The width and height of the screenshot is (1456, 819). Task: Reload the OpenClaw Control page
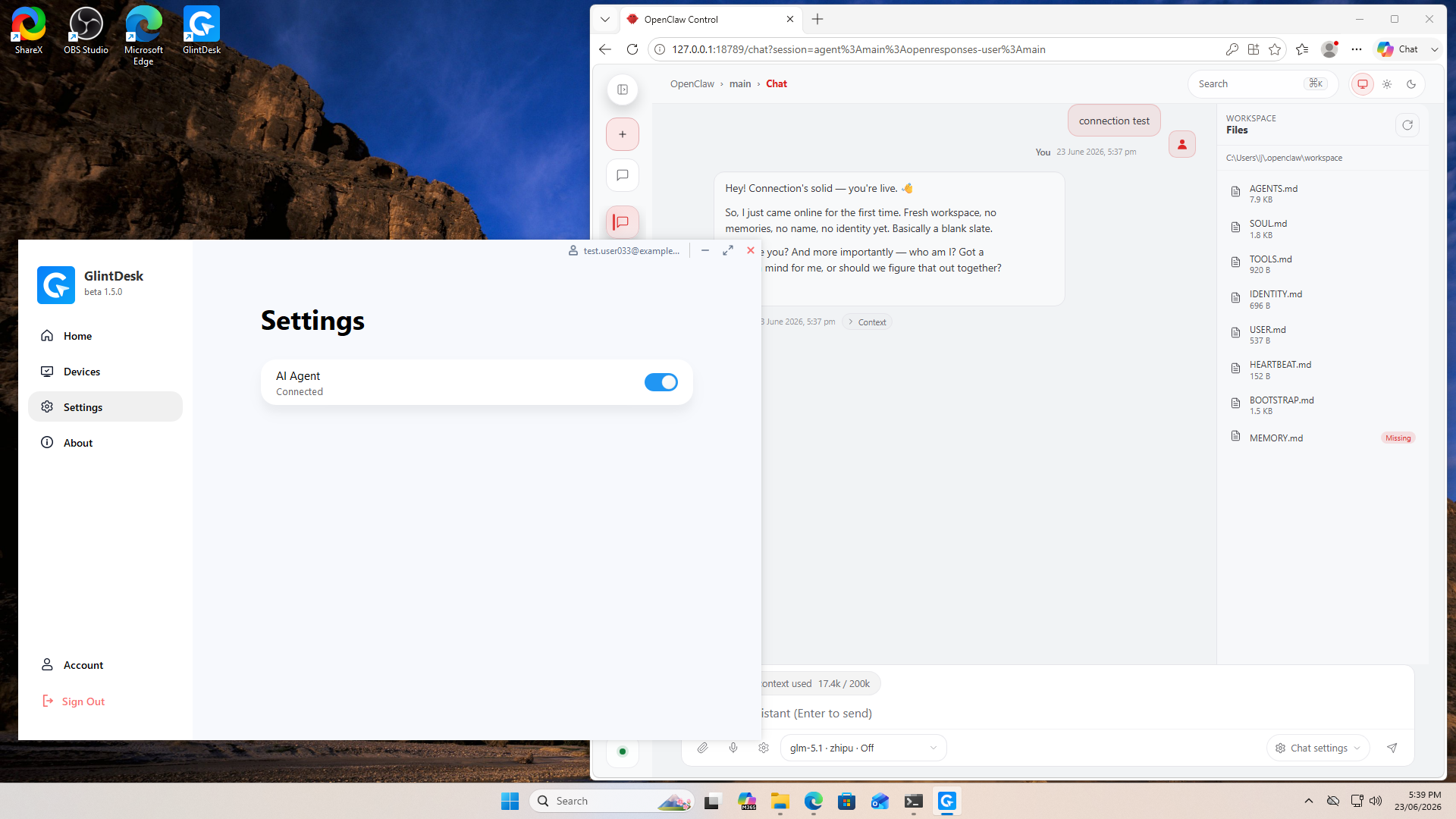point(632,49)
